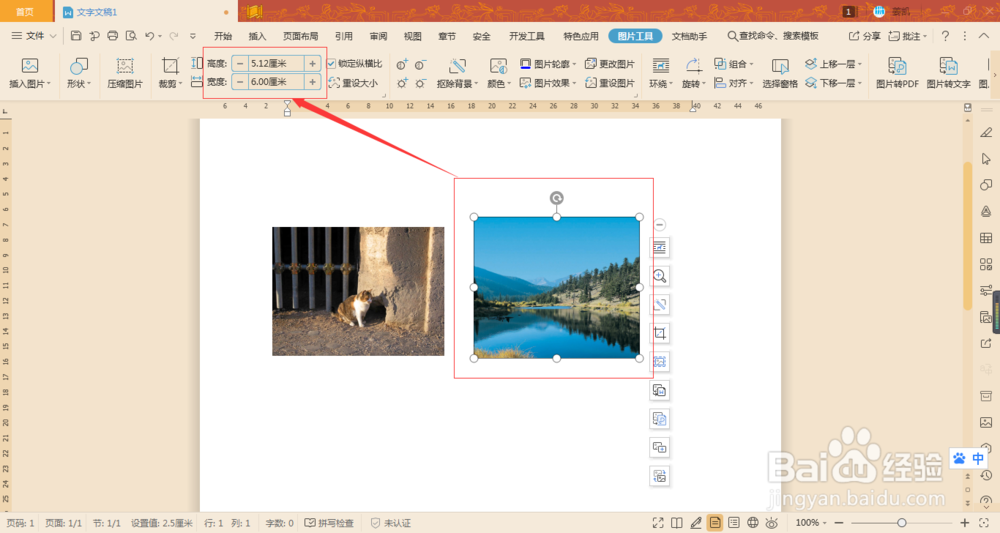Image resolution: width=1000 pixels, height=533 pixels.
Task: Undo the last action
Action: click(x=149, y=36)
